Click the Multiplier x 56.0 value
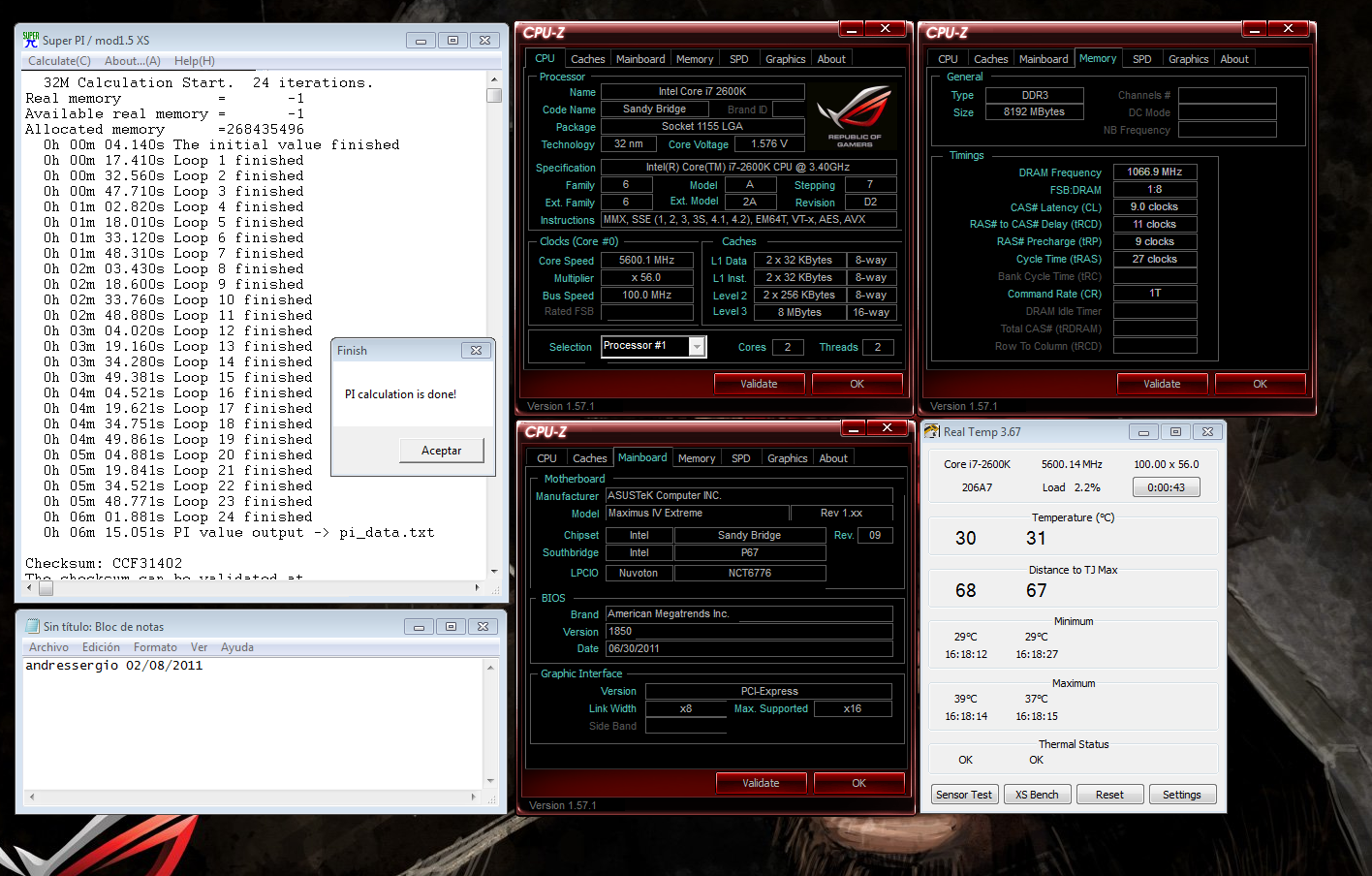1372x876 pixels. (646, 277)
